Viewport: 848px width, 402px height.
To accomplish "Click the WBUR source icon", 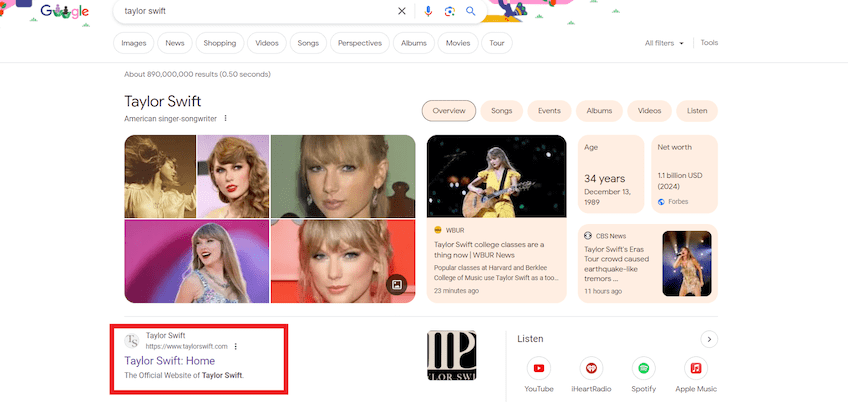I will tap(438, 230).
